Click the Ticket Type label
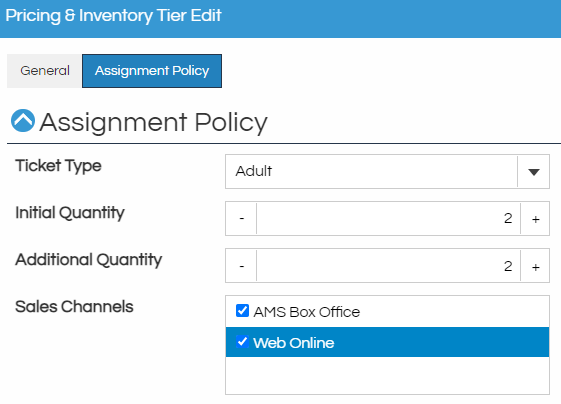Viewport: 561px width, 404px height. (x=58, y=166)
